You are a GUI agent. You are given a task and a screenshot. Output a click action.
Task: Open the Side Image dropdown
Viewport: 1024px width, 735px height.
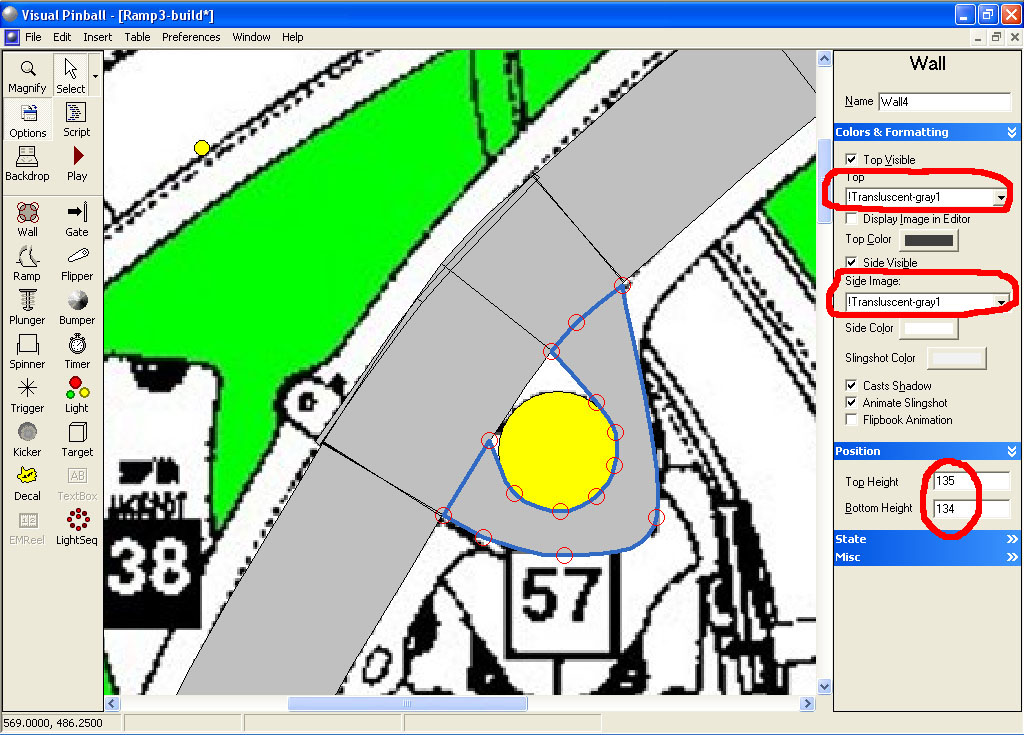point(1000,302)
